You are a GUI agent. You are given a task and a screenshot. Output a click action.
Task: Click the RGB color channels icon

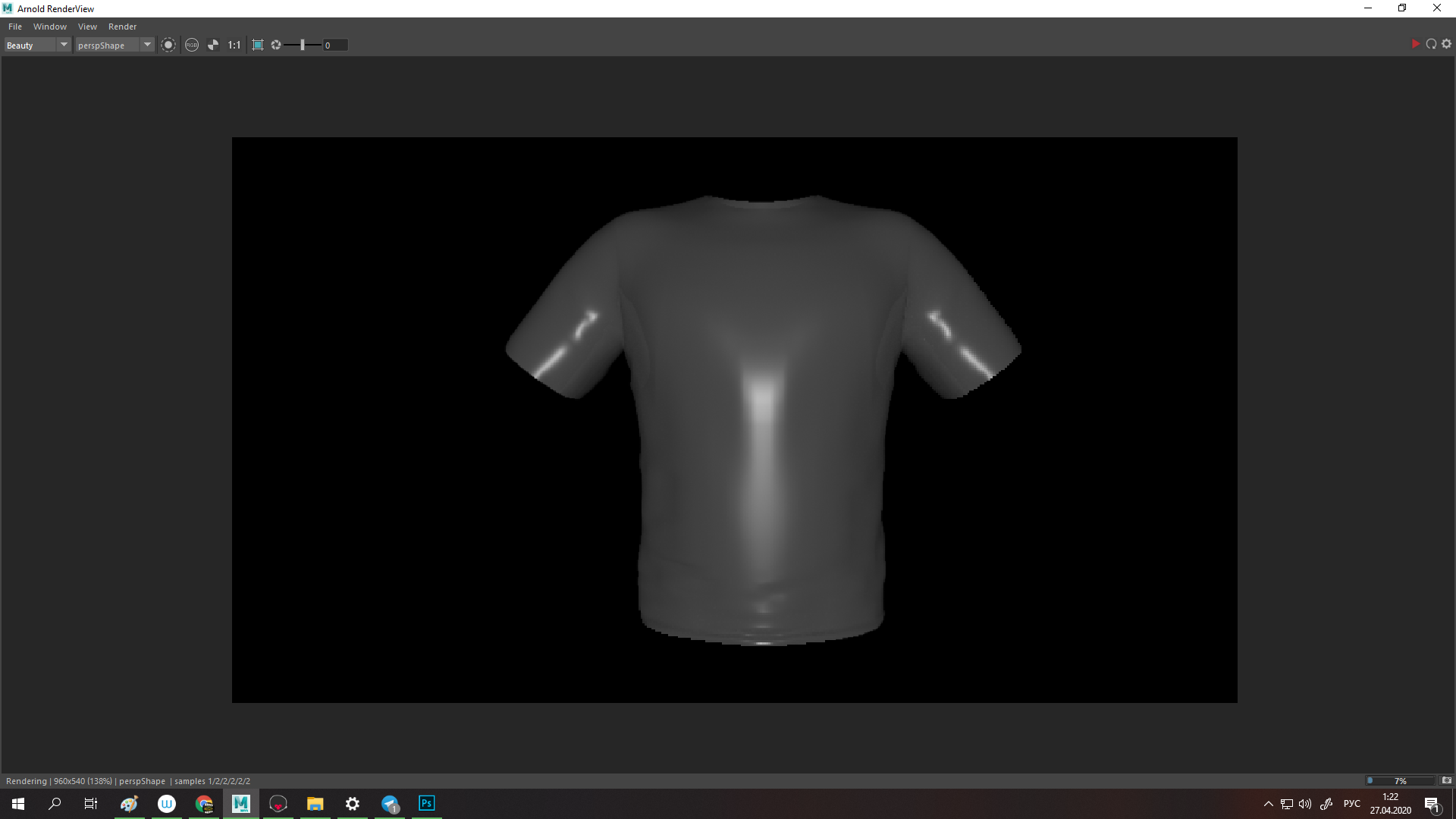192,45
